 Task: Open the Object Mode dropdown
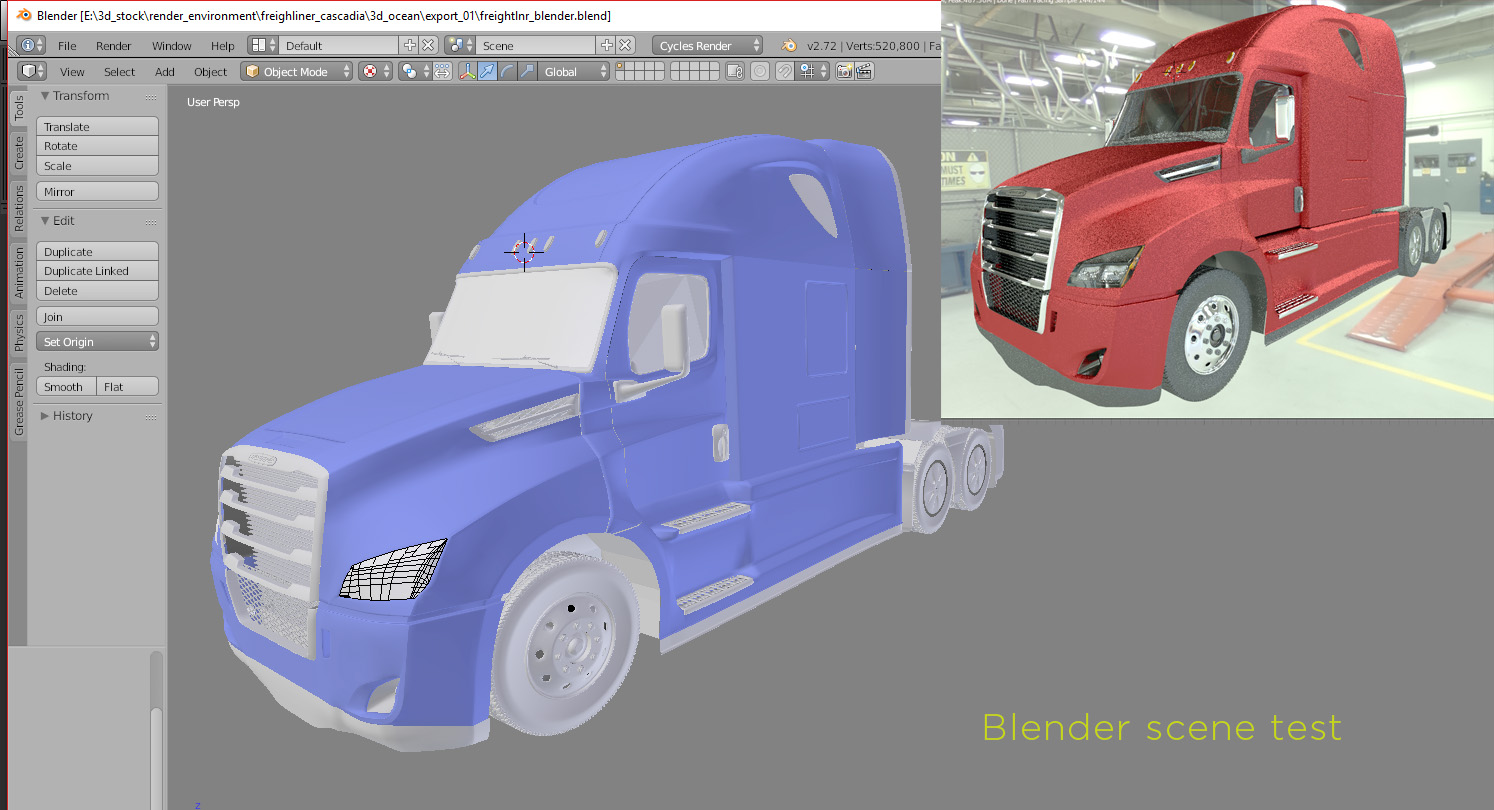(297, 72)
